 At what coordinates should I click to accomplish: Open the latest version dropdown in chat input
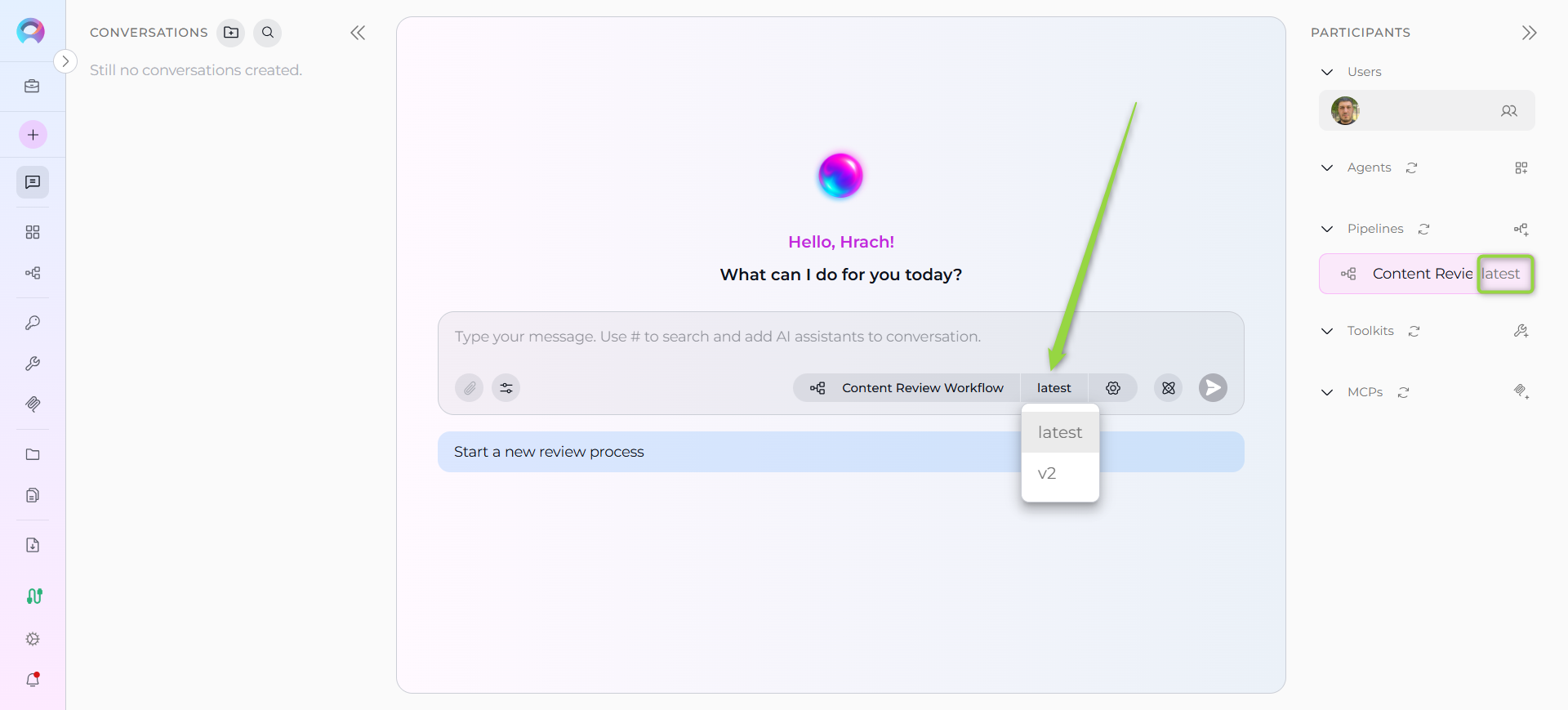click(1053, 388)
